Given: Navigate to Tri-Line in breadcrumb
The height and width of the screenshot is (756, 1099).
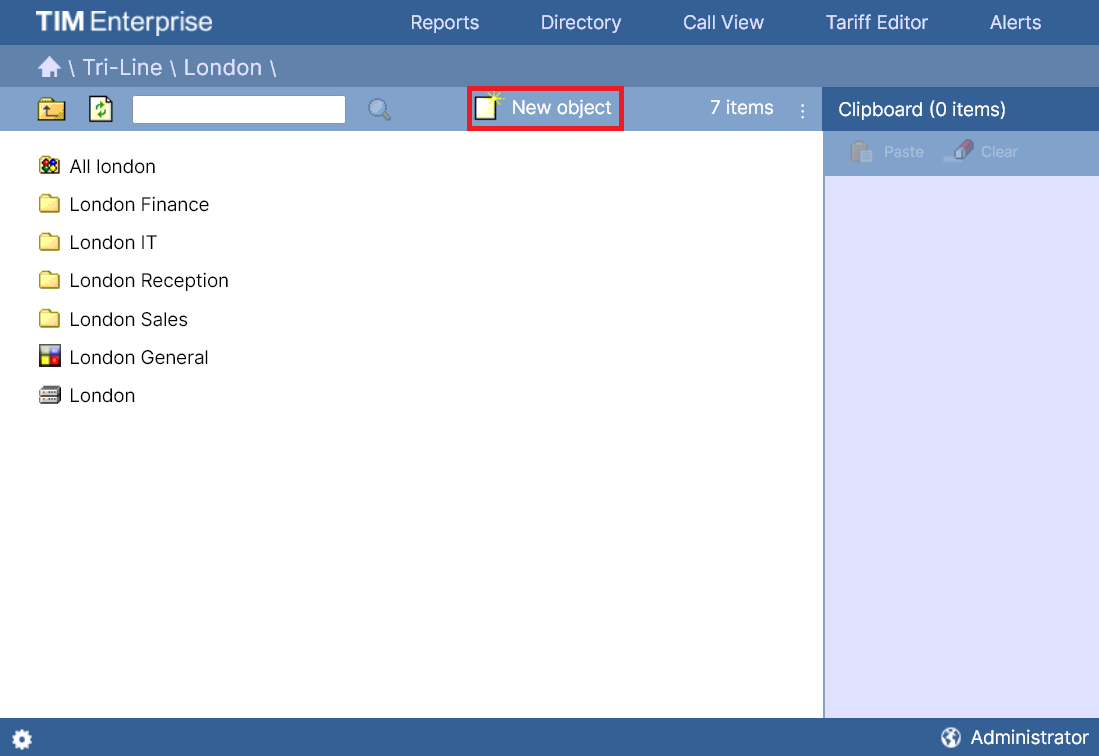Looking at the screenshot, I should coord(122,67).
